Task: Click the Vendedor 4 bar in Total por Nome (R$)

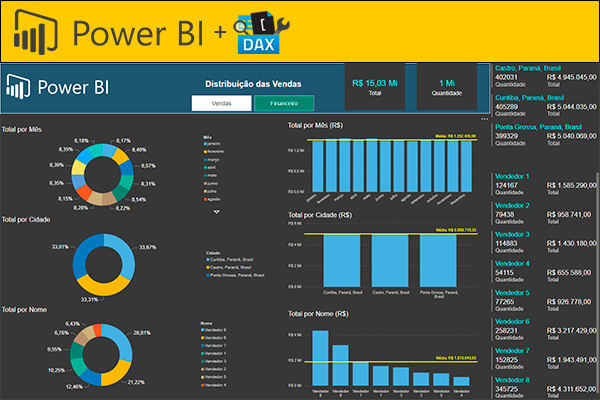Action: pyautogui.click(x=461, y=381)
